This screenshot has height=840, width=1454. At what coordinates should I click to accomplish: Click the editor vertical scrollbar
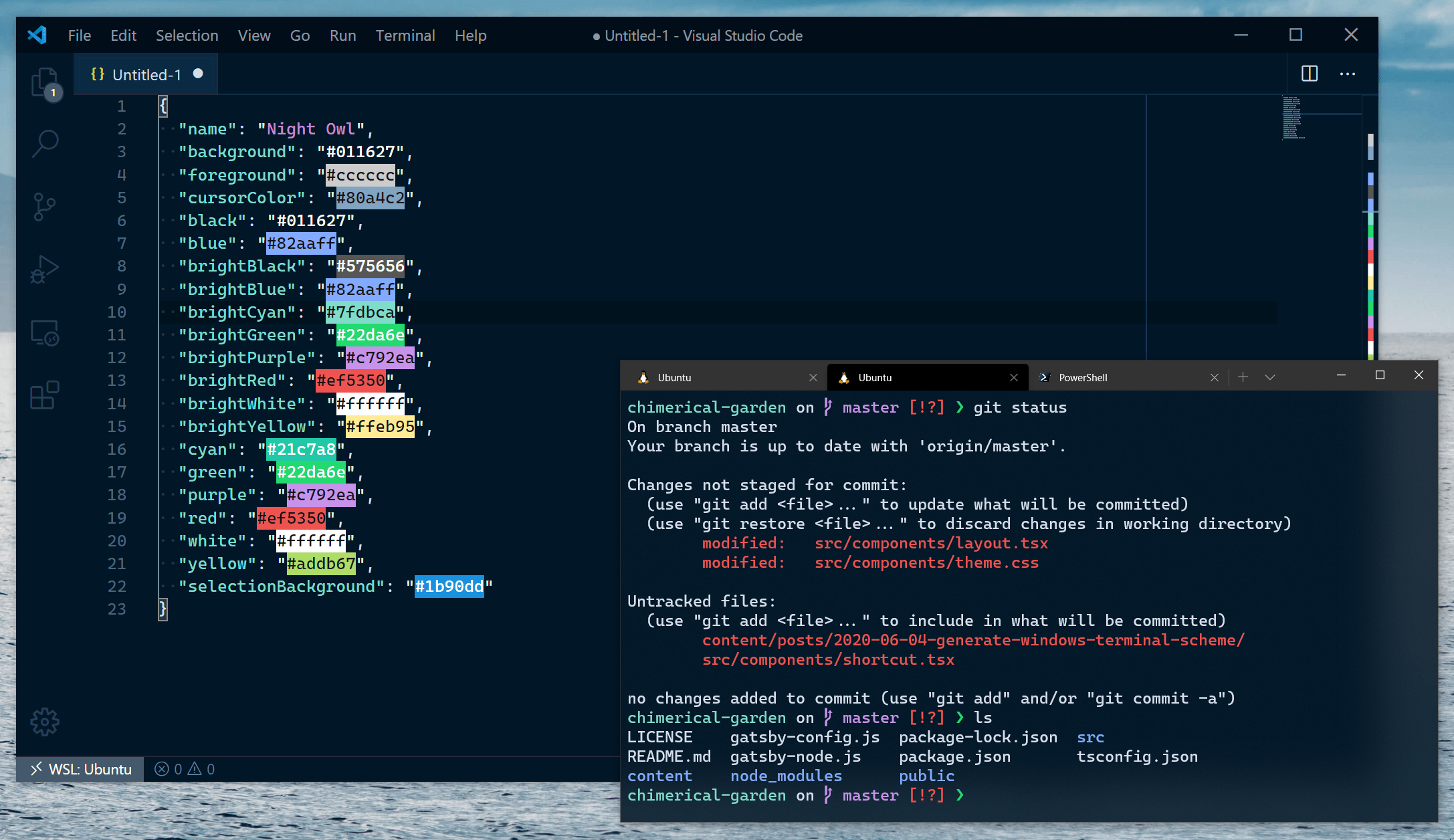pyautogui.click(x=1370, y=227)
